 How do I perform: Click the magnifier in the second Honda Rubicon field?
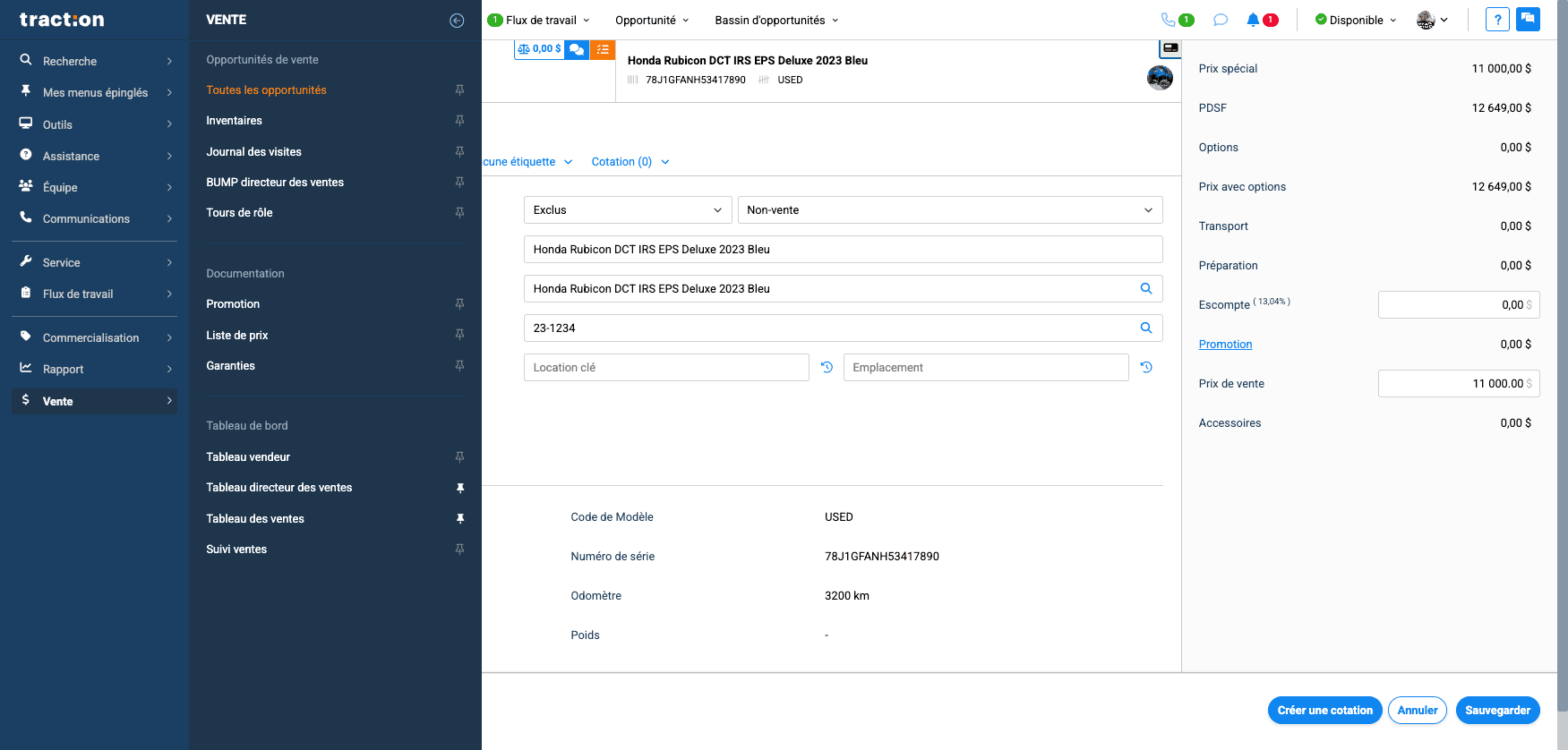click(x=1146, y=289)
